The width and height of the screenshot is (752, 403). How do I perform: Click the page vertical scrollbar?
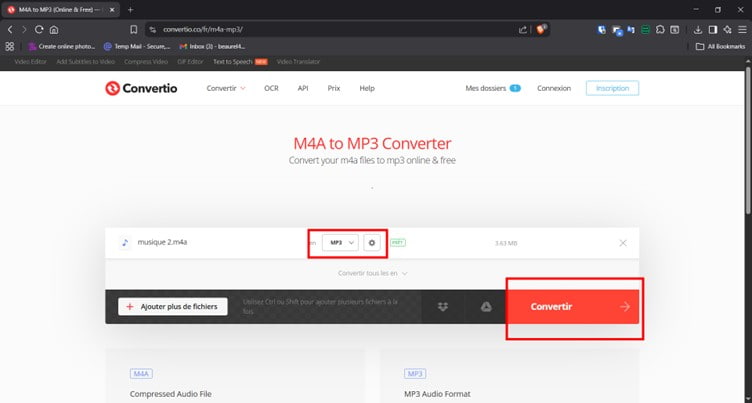[x=748, y=142]
